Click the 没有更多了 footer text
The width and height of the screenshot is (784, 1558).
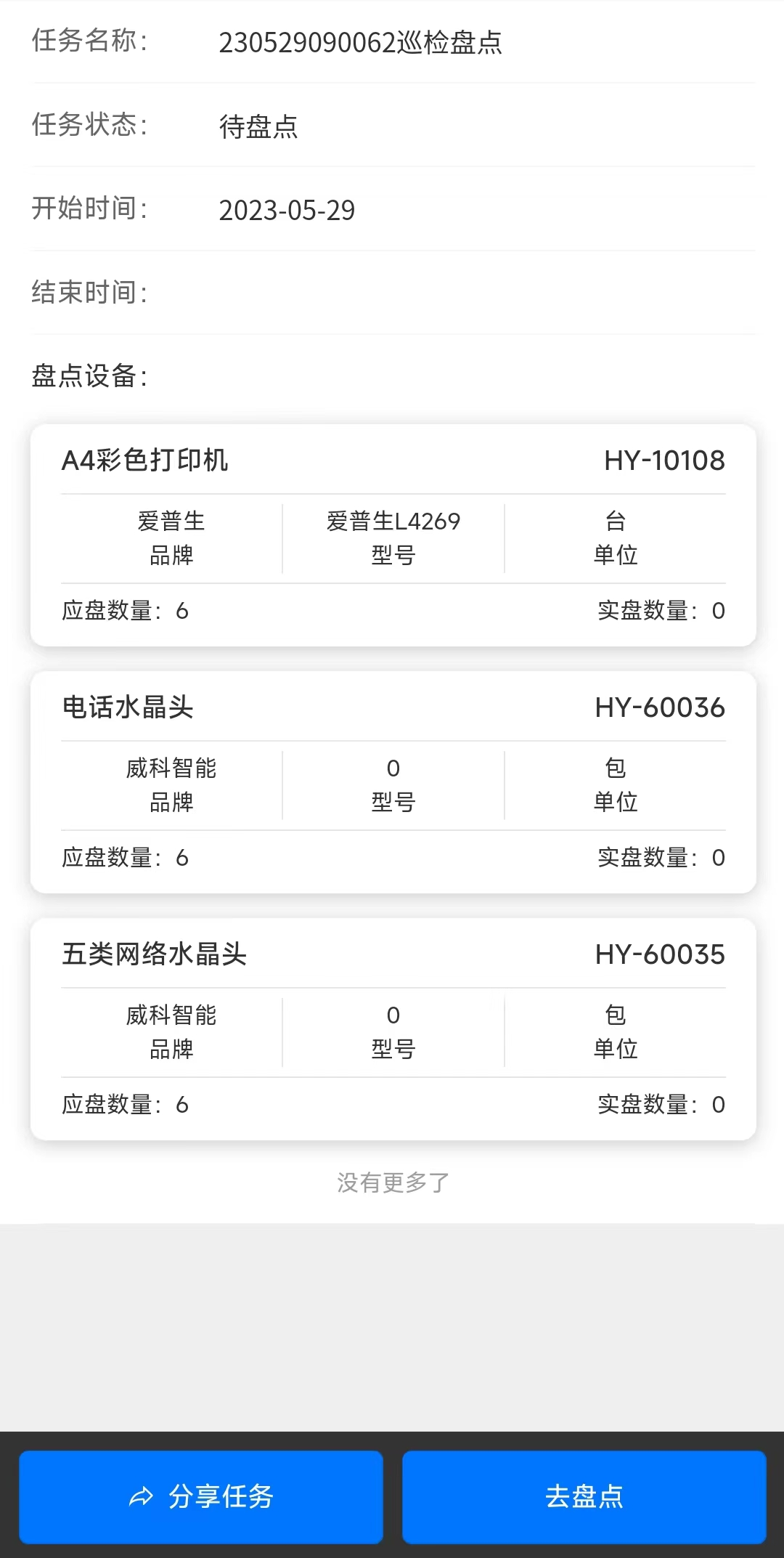click(x=393, y=1182)
